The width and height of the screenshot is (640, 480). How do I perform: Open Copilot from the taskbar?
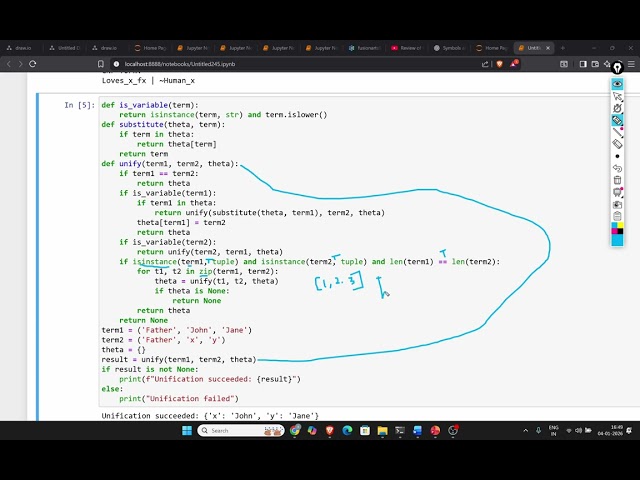click(312, 431)
